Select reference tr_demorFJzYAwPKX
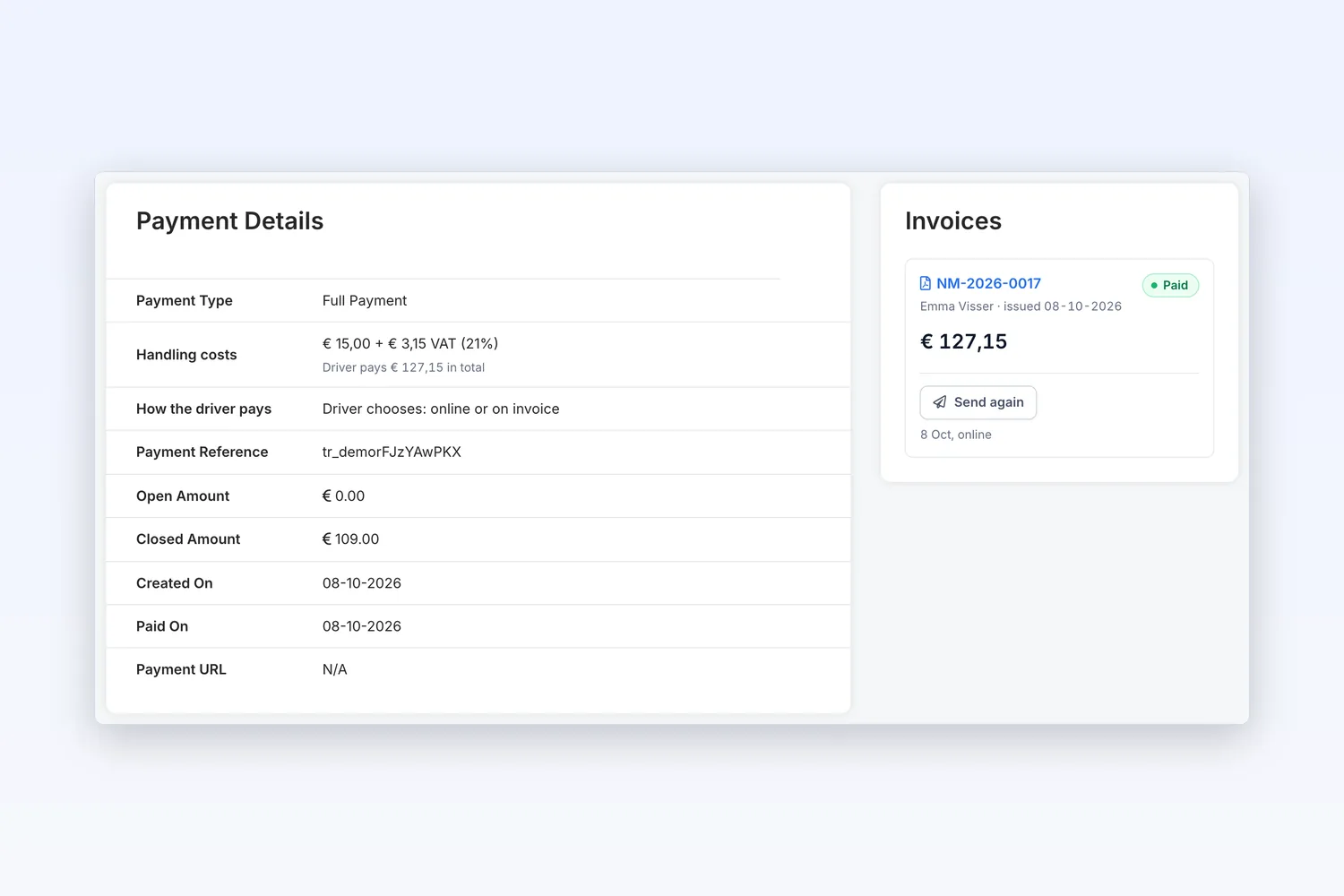The width and height of the screenshot is (1344, 896). click(392, 452)
